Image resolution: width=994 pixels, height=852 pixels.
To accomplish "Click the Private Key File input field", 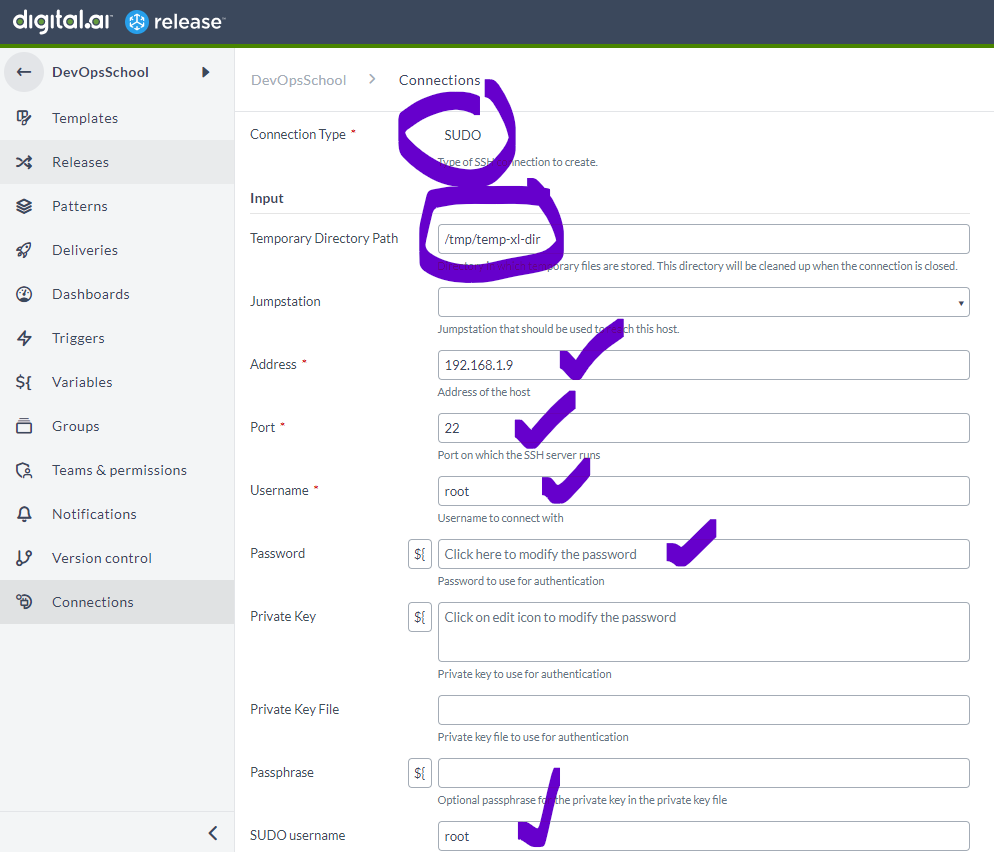I will [703, 710].
